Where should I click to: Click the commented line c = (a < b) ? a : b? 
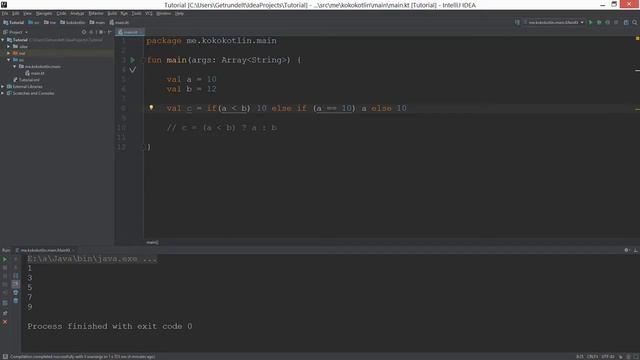(222, 128)
